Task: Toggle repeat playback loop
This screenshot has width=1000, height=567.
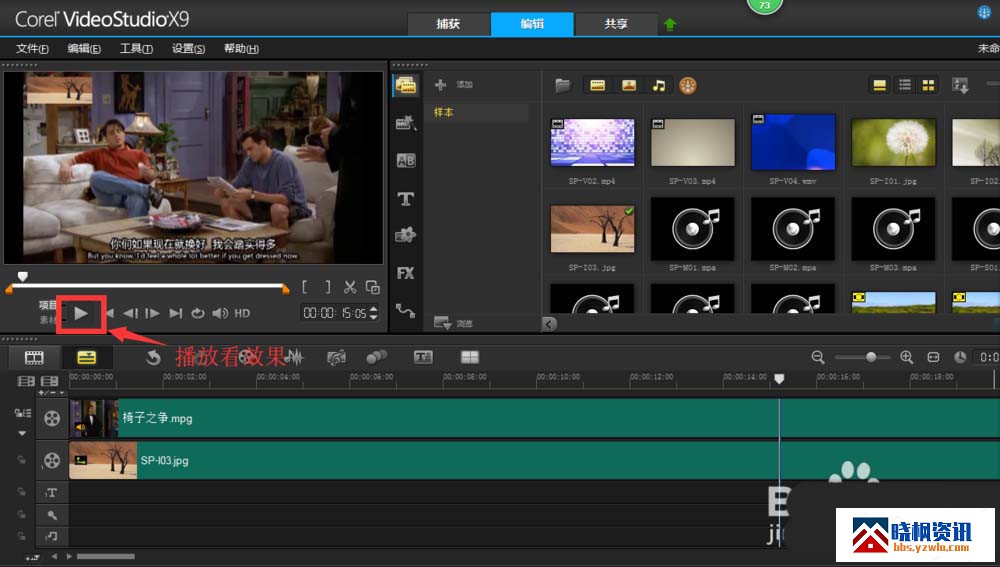Action: (x=198, y=313)
